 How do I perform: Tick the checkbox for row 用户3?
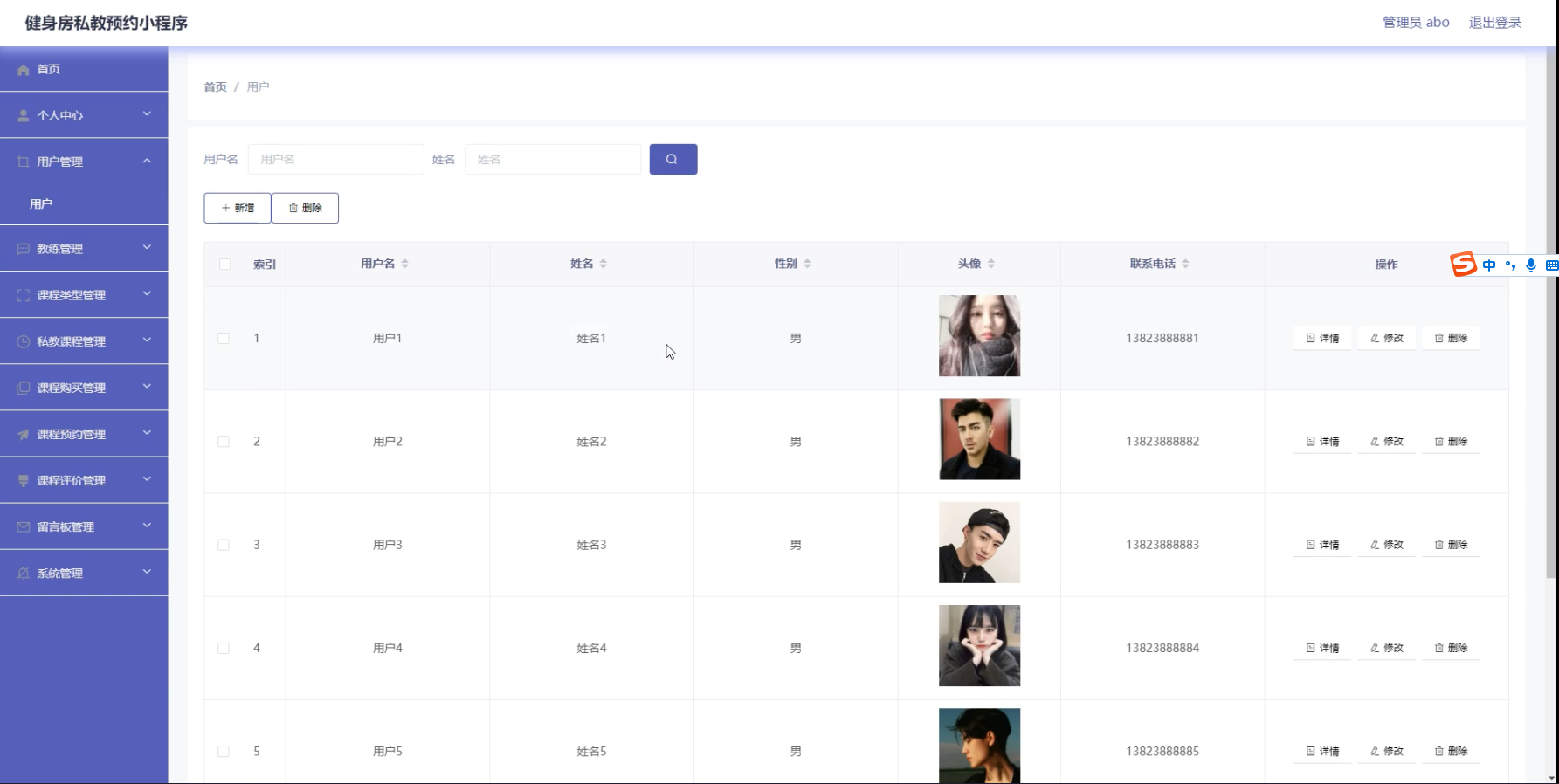[224, 545]
